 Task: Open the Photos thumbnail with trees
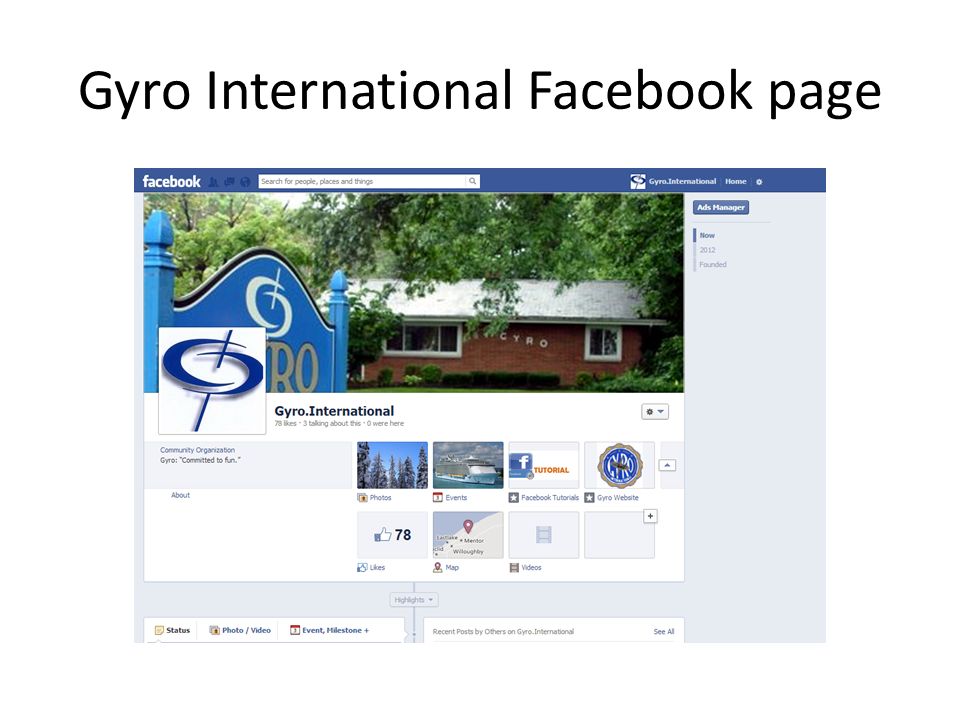(392, 465)
